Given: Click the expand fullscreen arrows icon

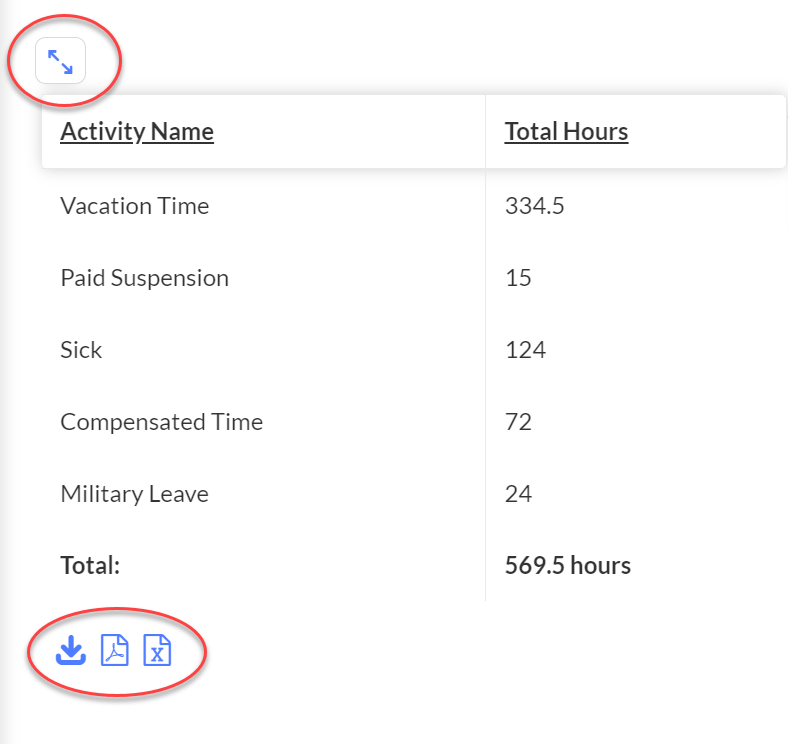Looking at the screenshot, I should point(60,61).
